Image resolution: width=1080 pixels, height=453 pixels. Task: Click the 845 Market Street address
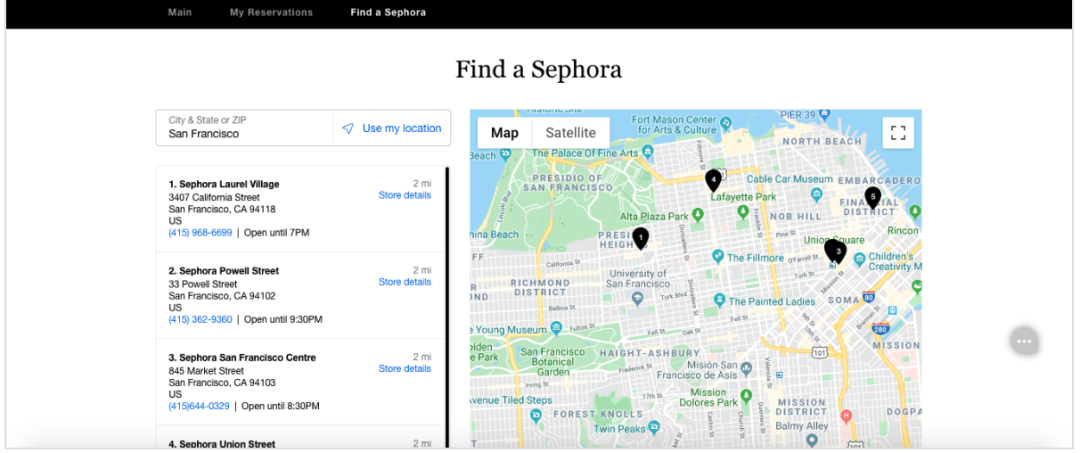coord(204,371)
